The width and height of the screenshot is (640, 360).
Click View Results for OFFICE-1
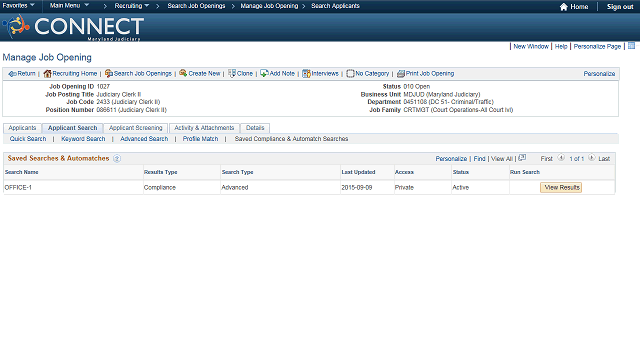pos(561,187)
